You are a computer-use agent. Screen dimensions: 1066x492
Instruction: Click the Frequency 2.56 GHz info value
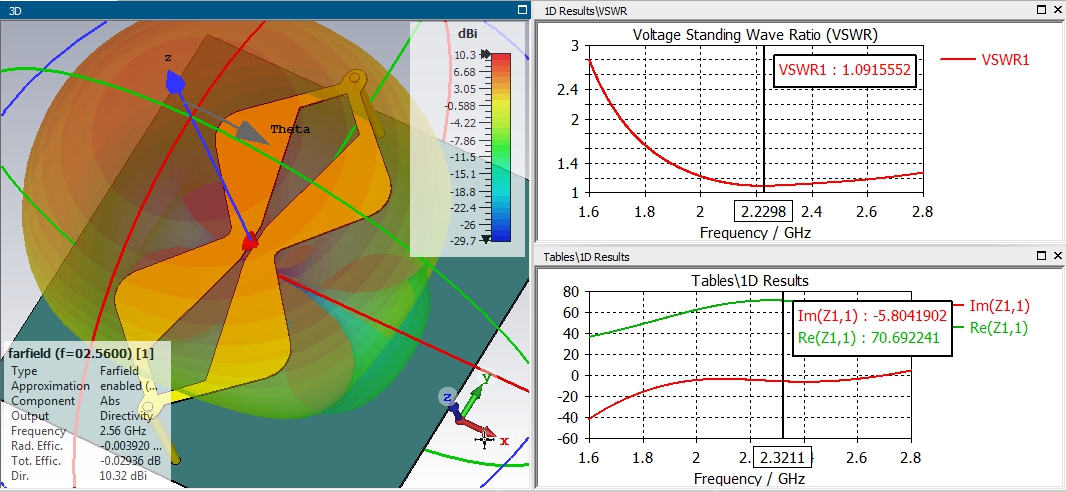pyautogui.click(x=120, y=431)
